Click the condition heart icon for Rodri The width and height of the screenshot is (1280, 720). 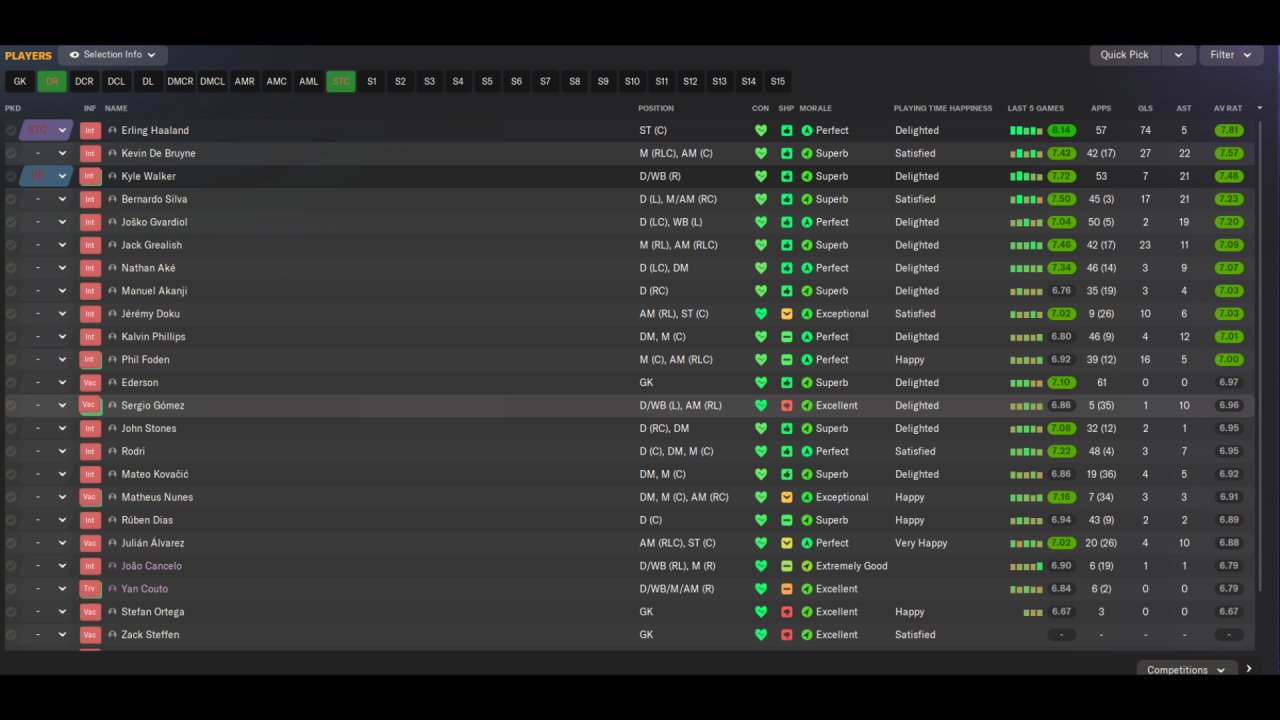pos(760,451)
